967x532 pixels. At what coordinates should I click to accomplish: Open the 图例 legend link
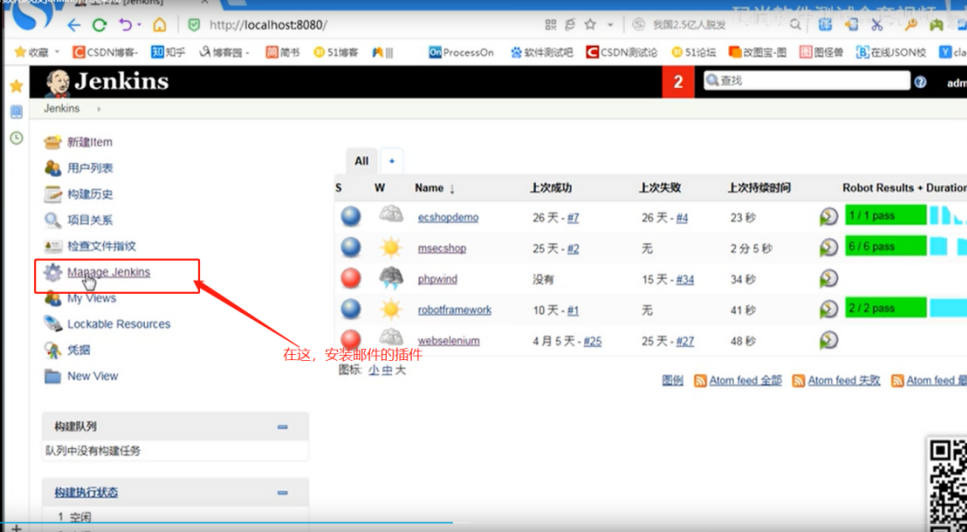point(672,380)
